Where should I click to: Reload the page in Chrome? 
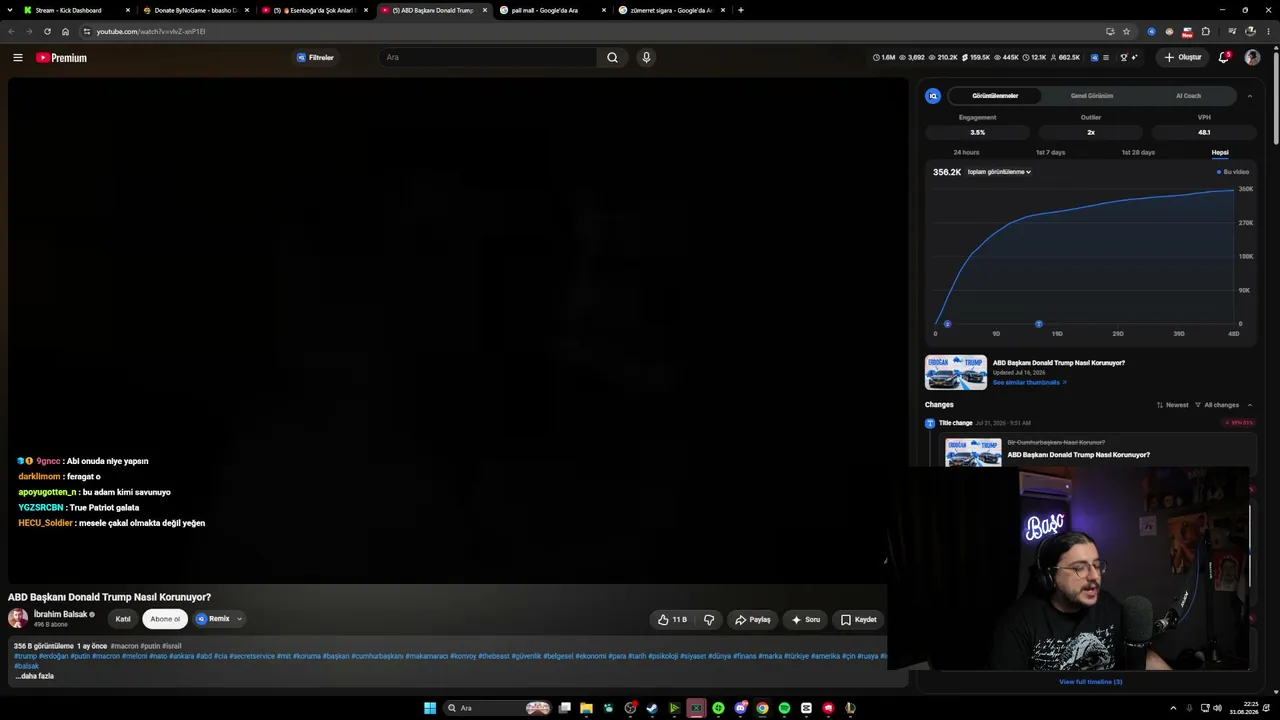[45, 31]
